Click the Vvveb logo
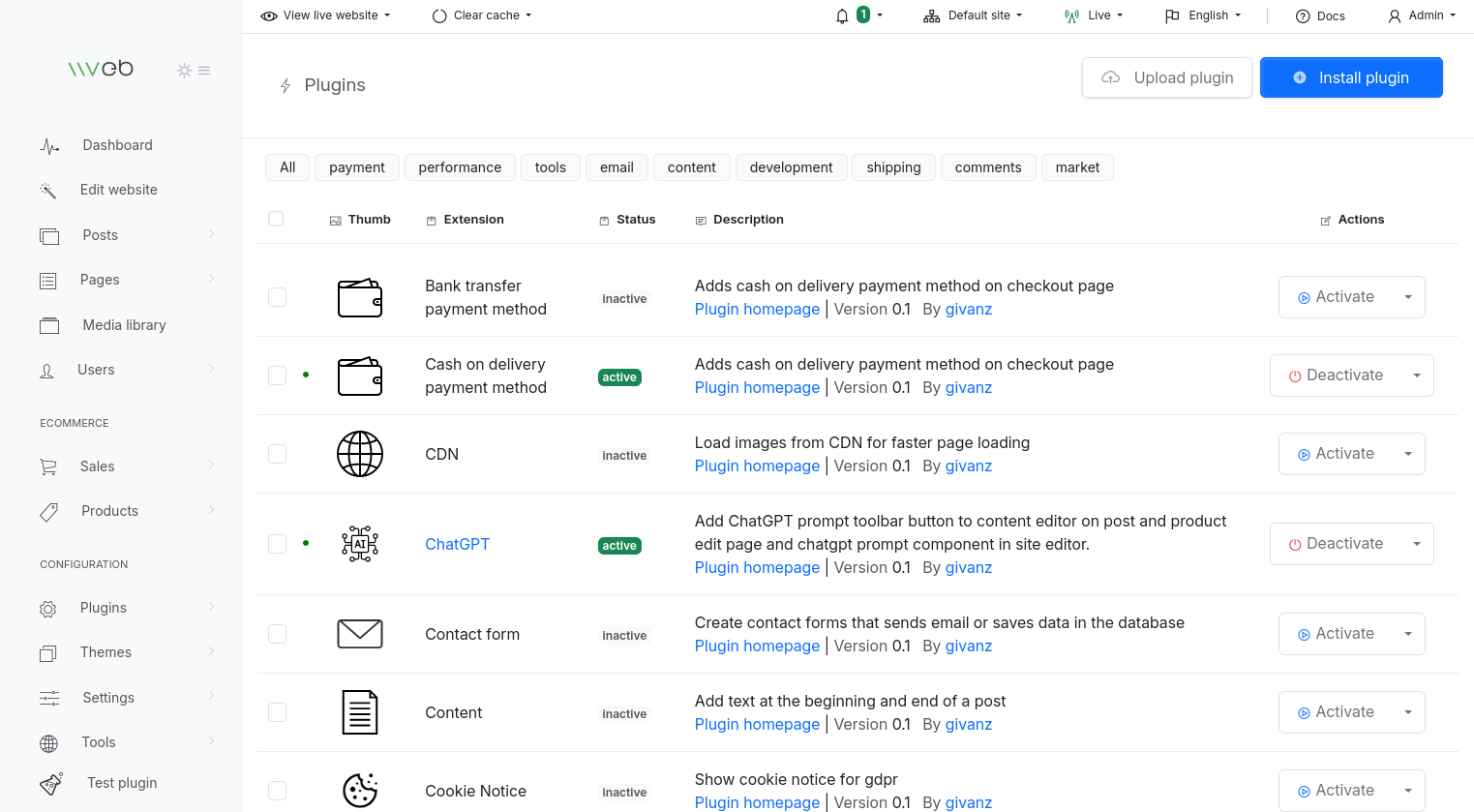The width and height of the screenshot is (1474, 812). (x=101, y=69)
